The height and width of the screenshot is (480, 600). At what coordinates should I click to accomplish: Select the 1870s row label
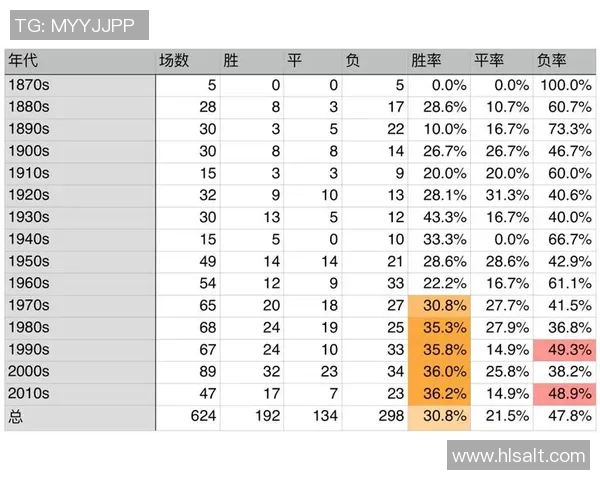click(29, 86)
